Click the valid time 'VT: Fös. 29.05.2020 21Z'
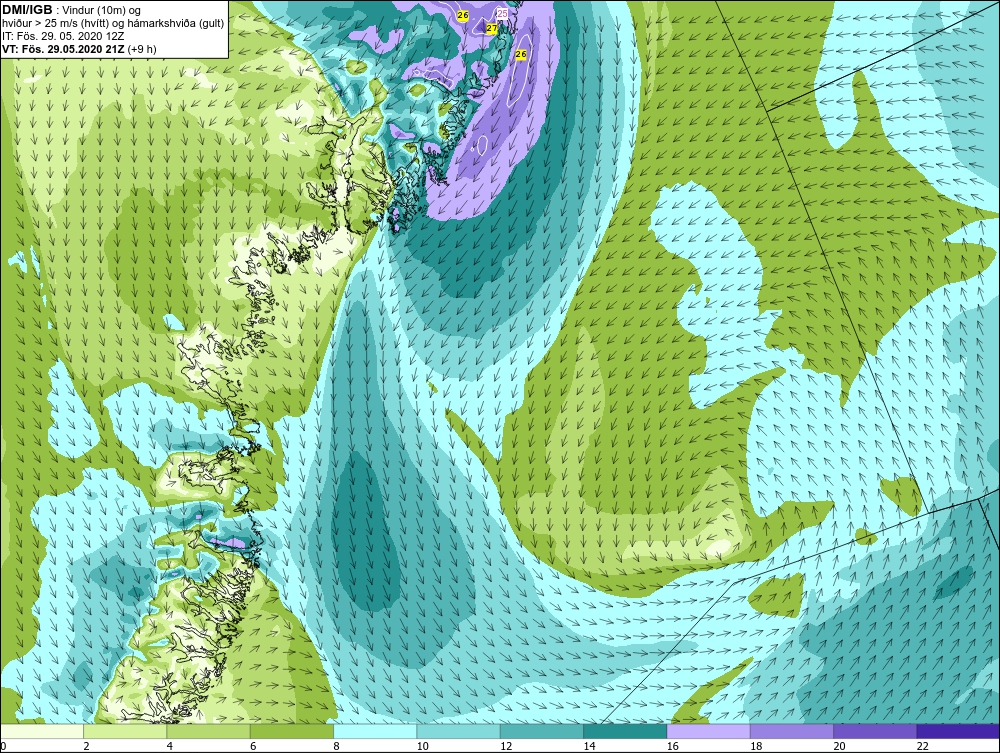 [63, 48]
